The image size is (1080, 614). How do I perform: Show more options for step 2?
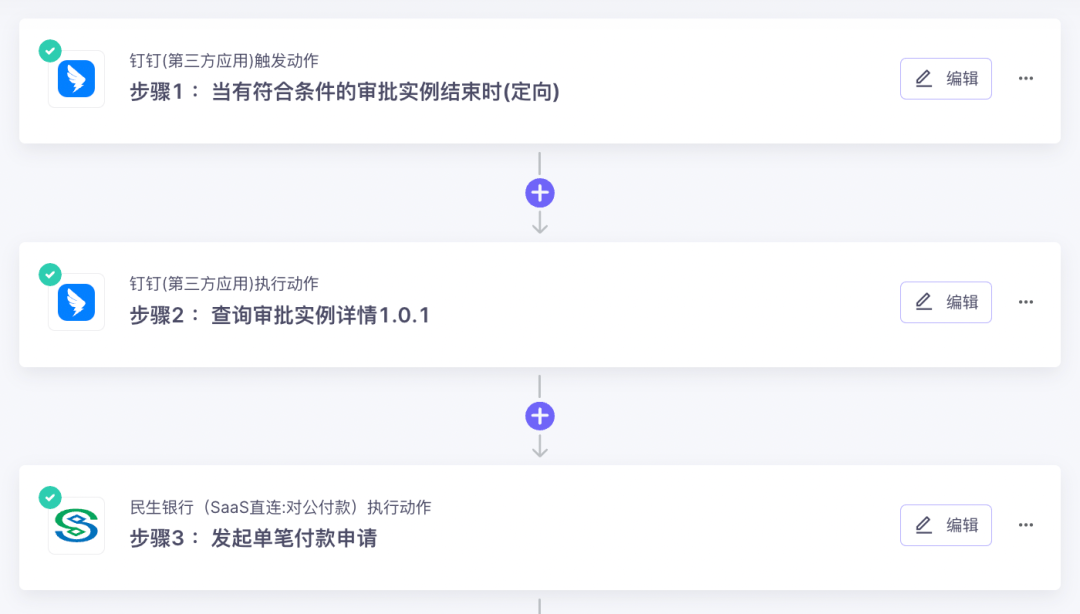(1026, 302)
